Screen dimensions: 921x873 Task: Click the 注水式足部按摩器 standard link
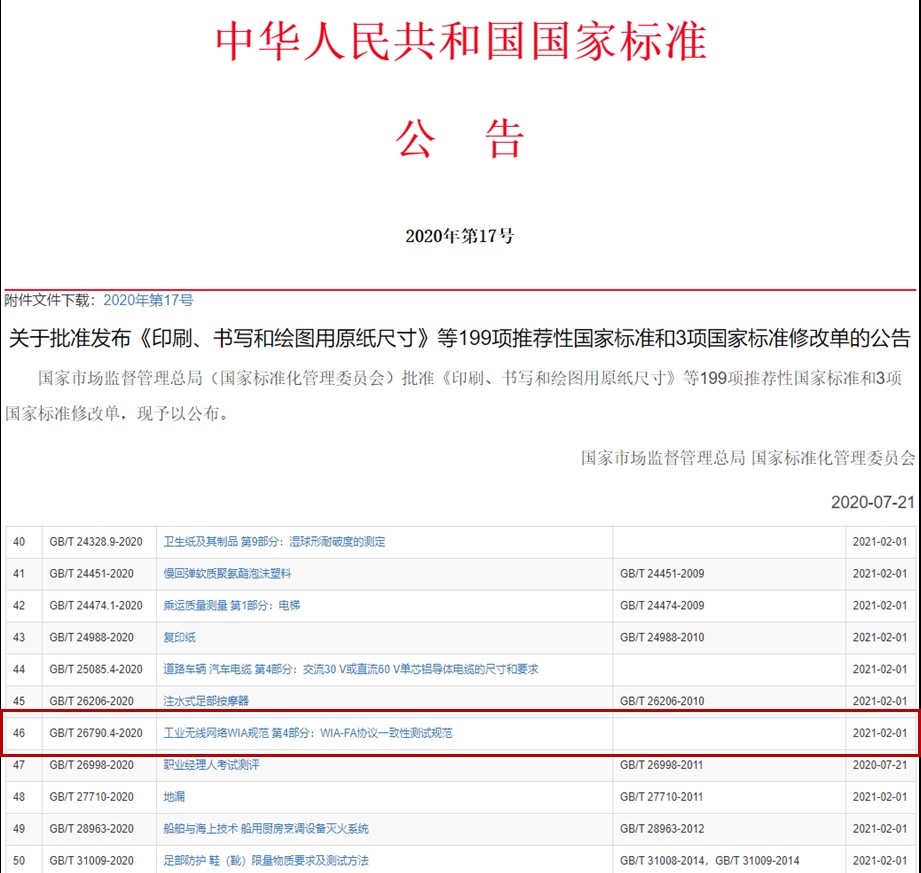[x=206, y=701]
